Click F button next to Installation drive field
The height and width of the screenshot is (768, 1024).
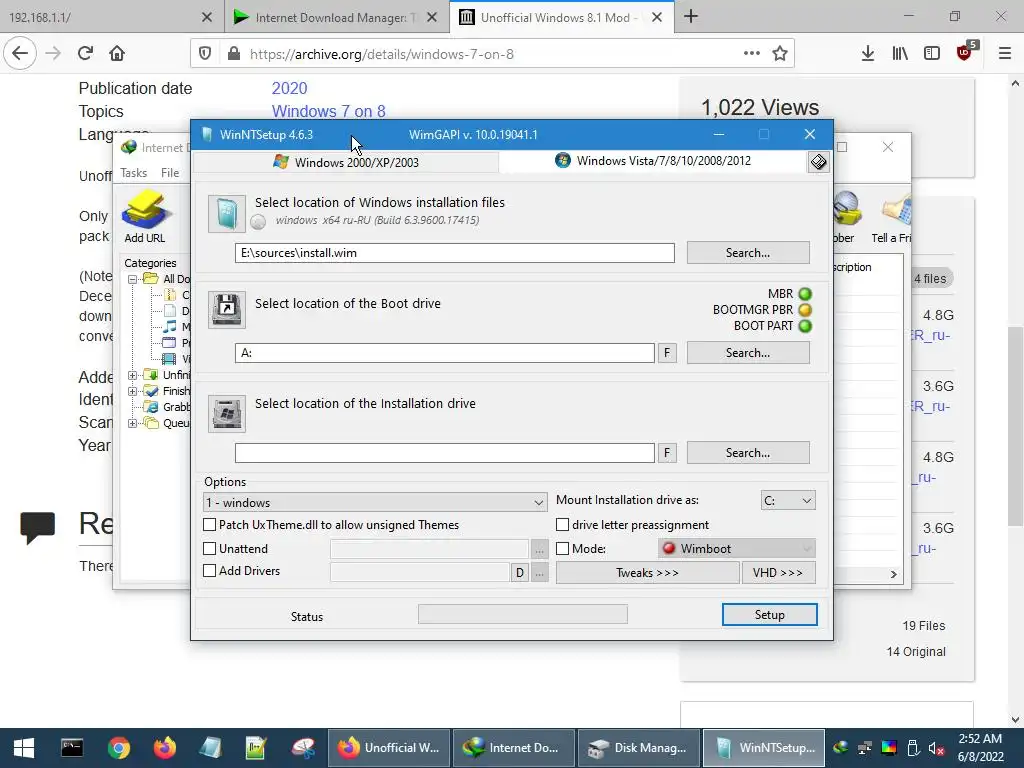(x=667, y=453)
